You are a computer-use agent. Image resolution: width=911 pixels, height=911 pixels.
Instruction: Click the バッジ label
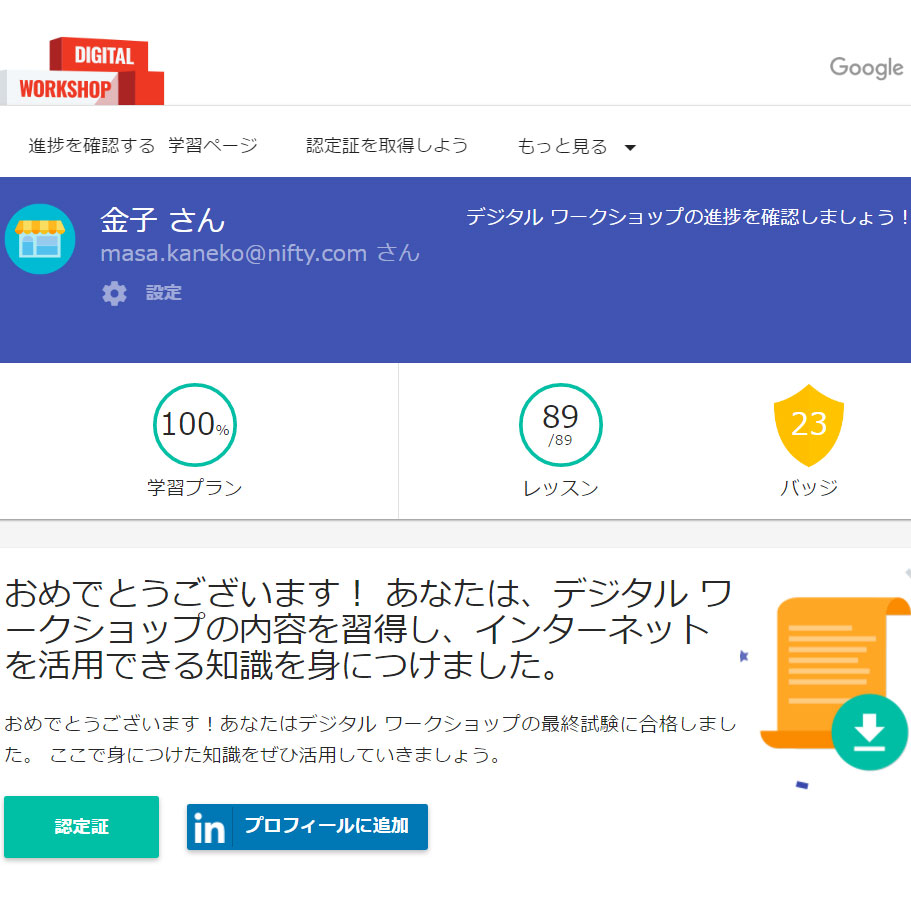(x=809, y=487)
